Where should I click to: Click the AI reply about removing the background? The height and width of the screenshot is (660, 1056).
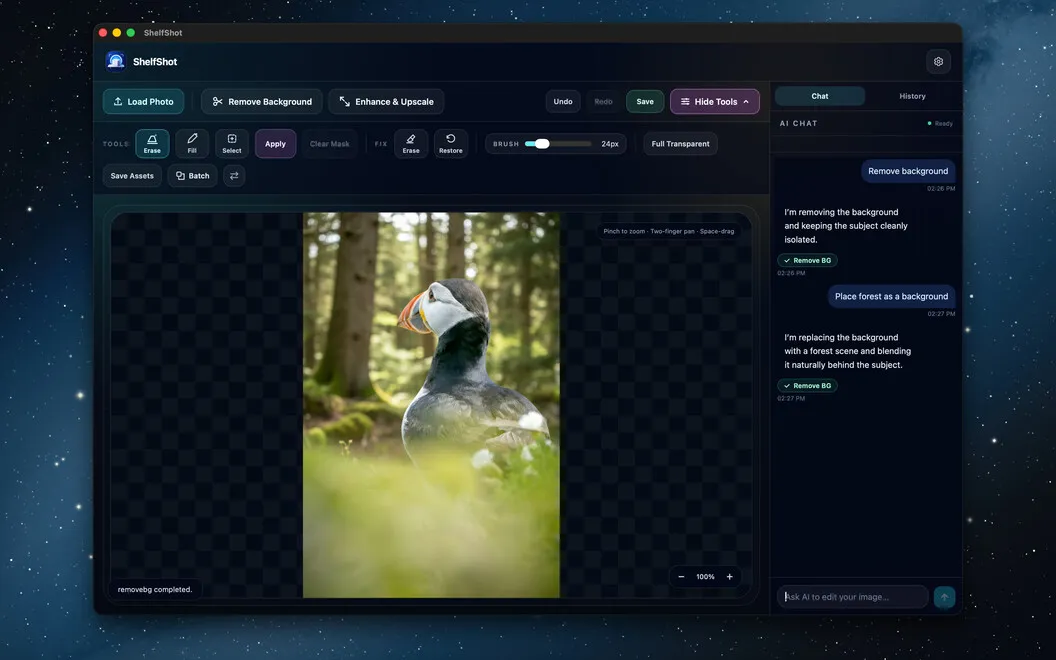pyautogui.click(x=846, y=226)
